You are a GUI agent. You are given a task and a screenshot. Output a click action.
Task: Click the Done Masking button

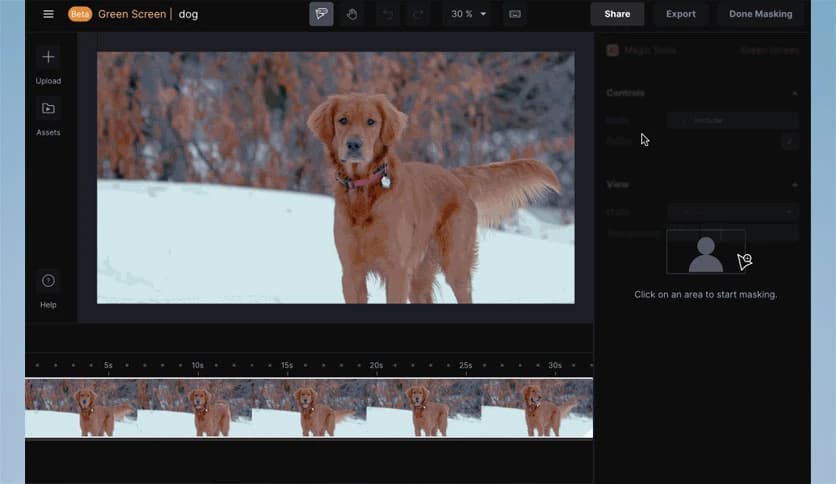[760, 14]
